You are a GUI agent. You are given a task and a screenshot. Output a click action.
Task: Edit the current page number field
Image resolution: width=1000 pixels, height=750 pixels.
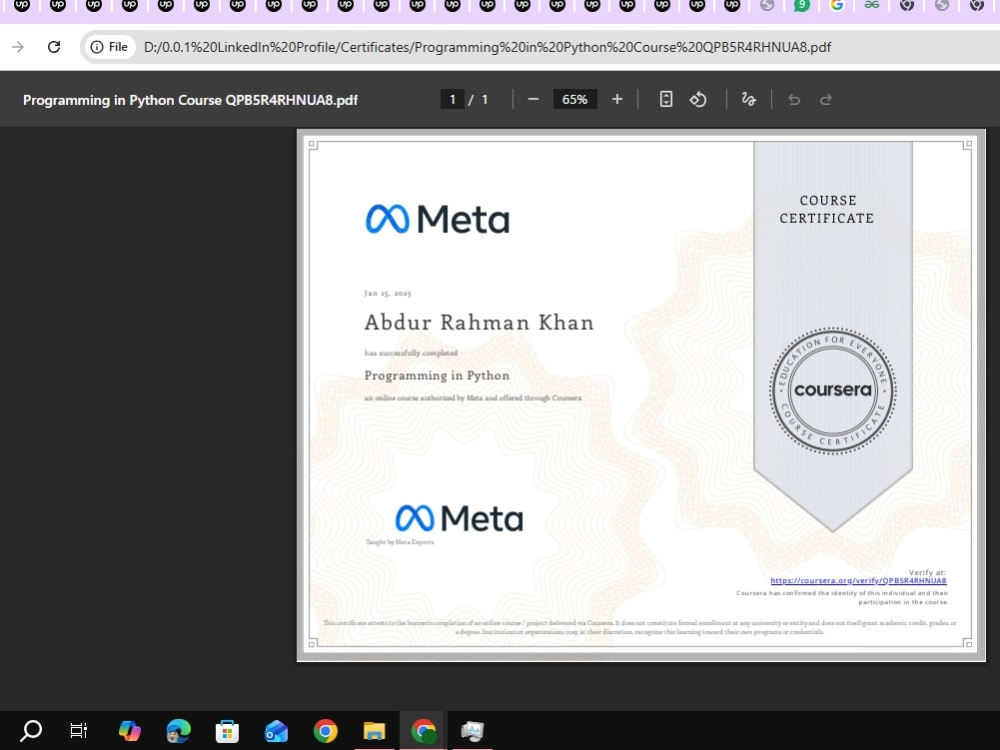click(452, 99)
